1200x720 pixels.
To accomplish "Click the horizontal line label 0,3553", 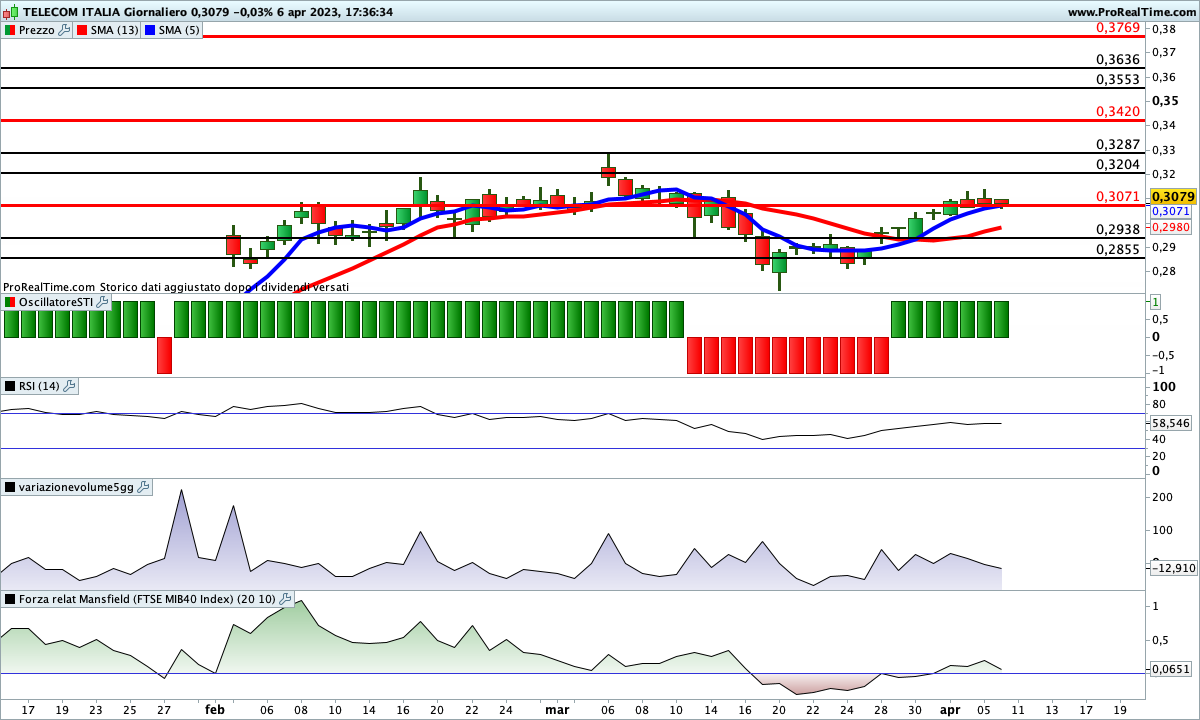I will point(1118,79).
